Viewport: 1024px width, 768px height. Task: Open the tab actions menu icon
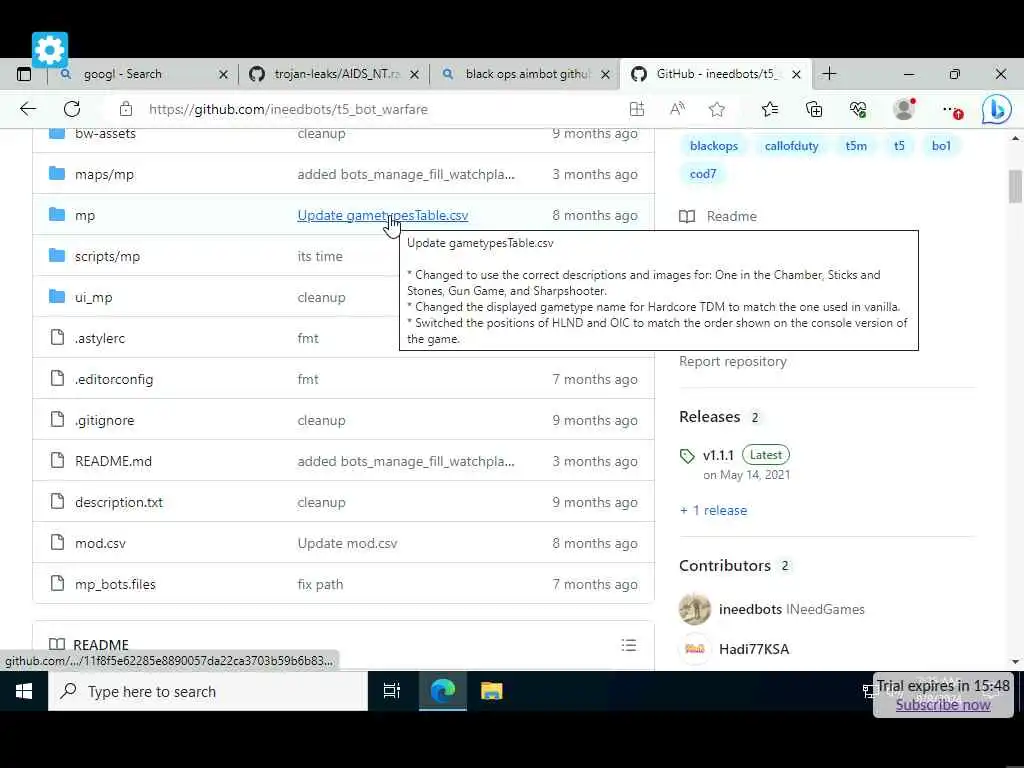tap(24, 74)
